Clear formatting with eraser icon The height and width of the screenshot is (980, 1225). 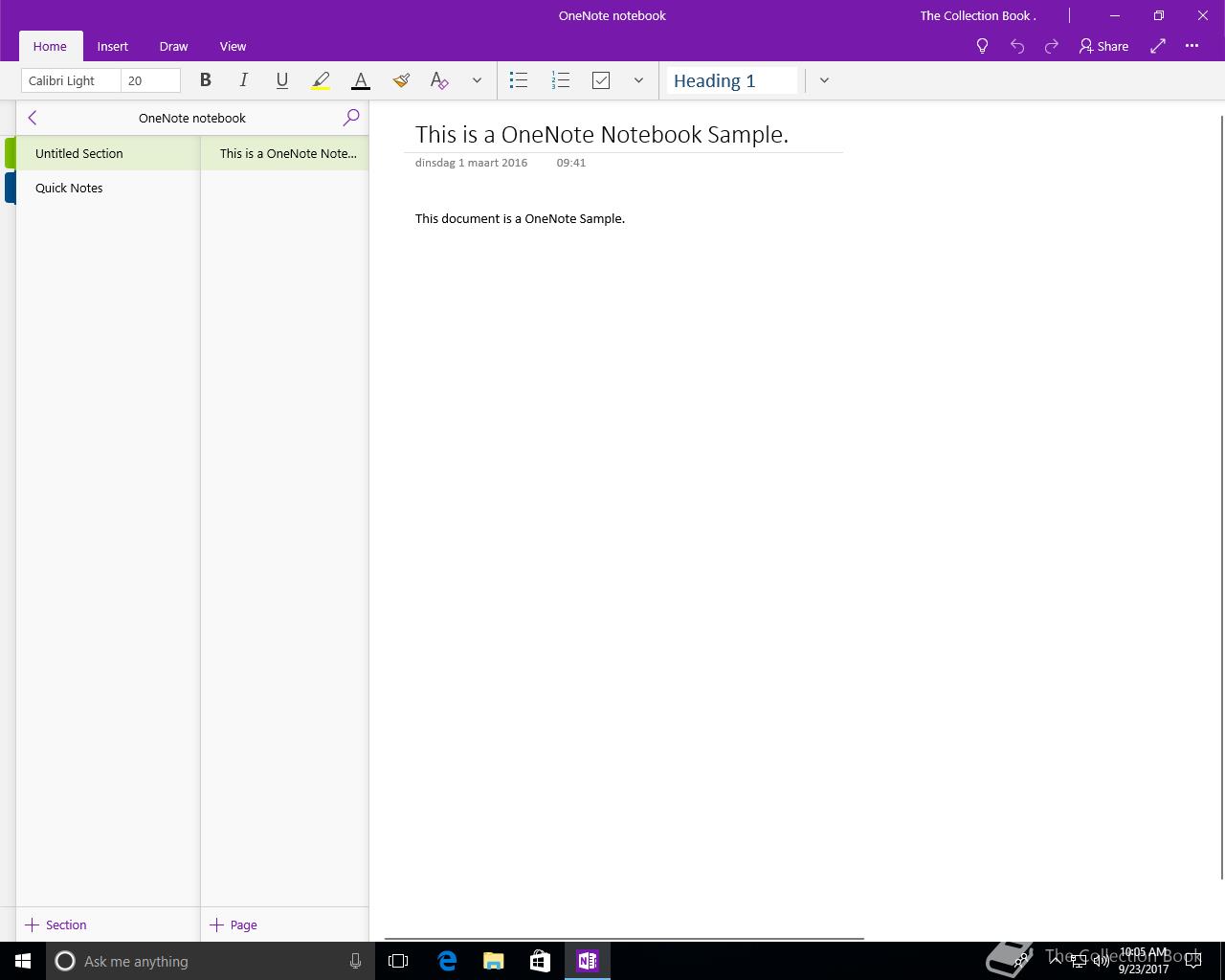click(439, 80)
